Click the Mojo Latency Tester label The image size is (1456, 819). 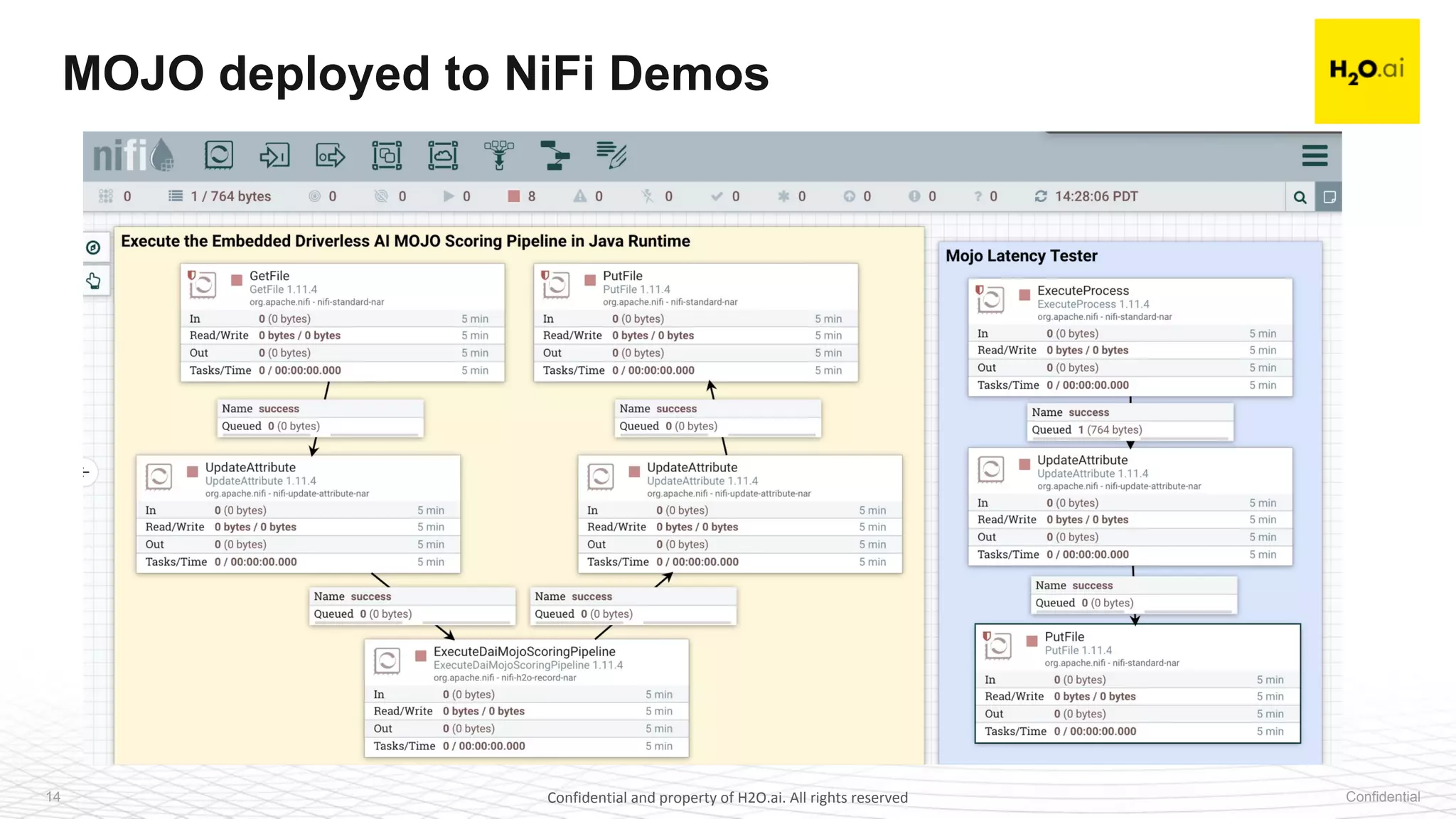click(1021, 256)
